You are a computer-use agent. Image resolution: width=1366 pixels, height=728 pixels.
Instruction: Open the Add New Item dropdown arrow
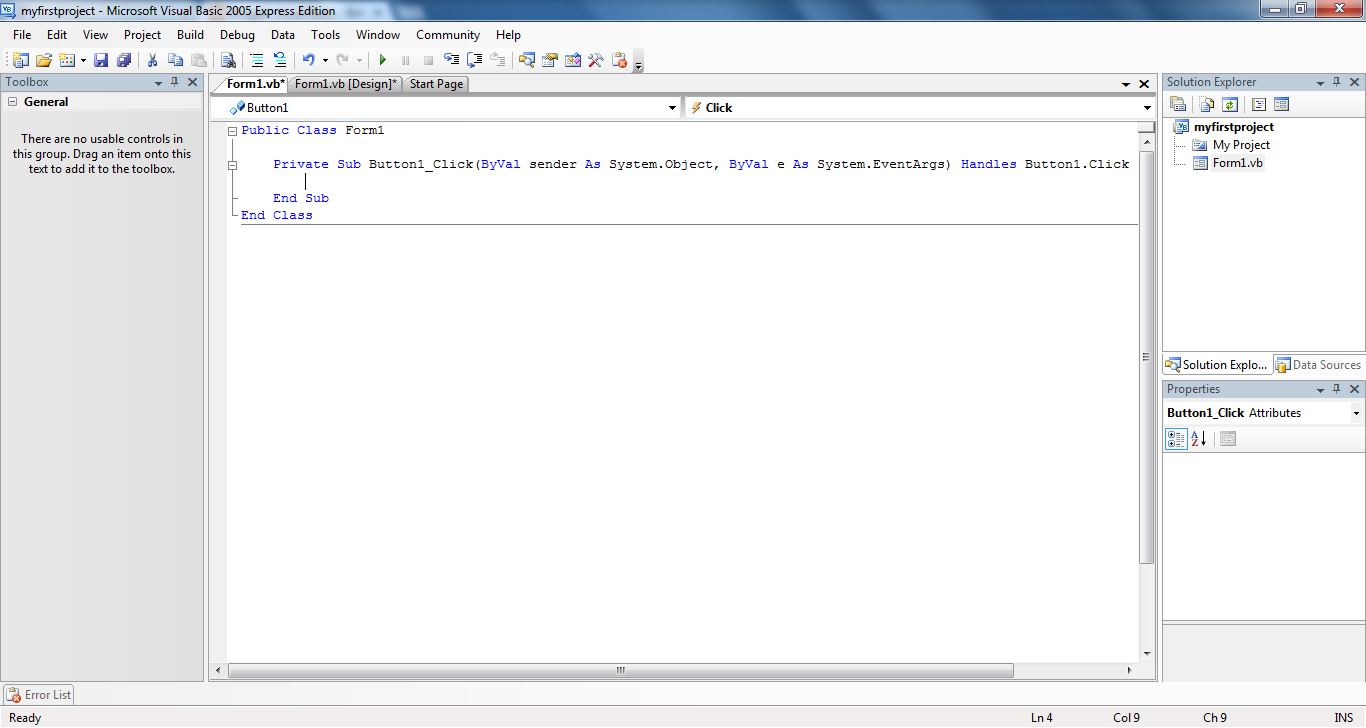pos(83,60)
